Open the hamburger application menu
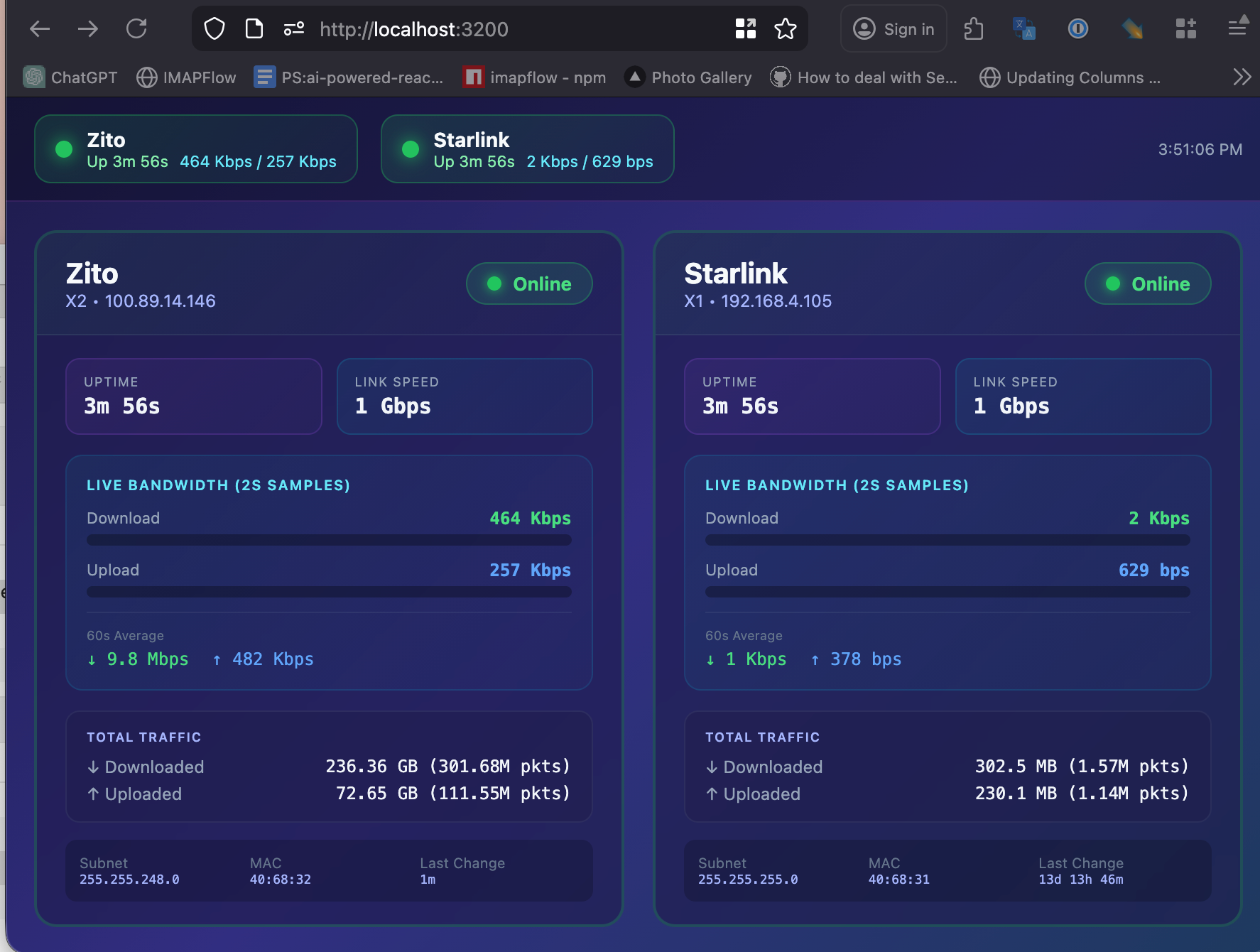This screenshot has width=1260, height=952. click(x=1237, y=28)
